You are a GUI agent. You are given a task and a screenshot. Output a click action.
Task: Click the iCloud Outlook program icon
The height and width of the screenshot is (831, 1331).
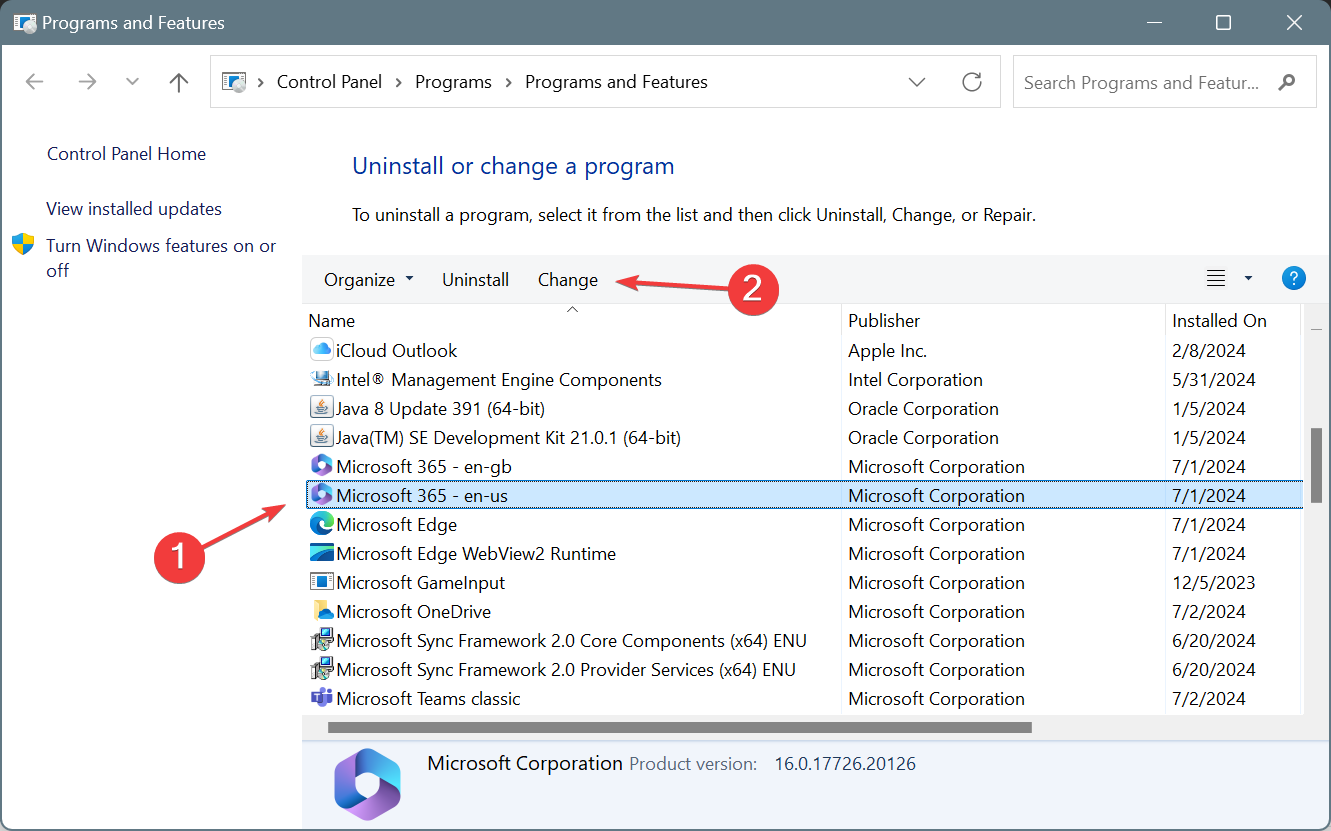pyautogui.click(x=321, y=351)
